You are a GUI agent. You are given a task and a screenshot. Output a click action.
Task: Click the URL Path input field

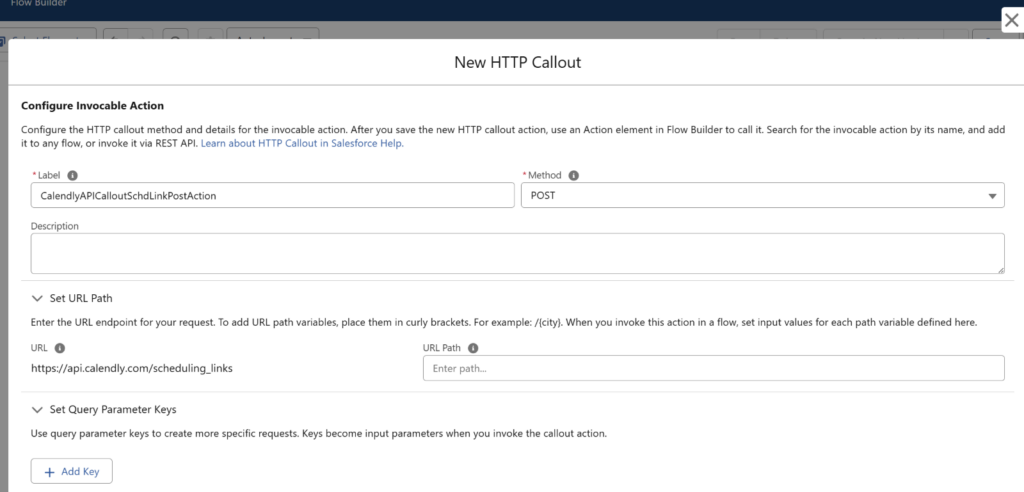tap(713, 368)
